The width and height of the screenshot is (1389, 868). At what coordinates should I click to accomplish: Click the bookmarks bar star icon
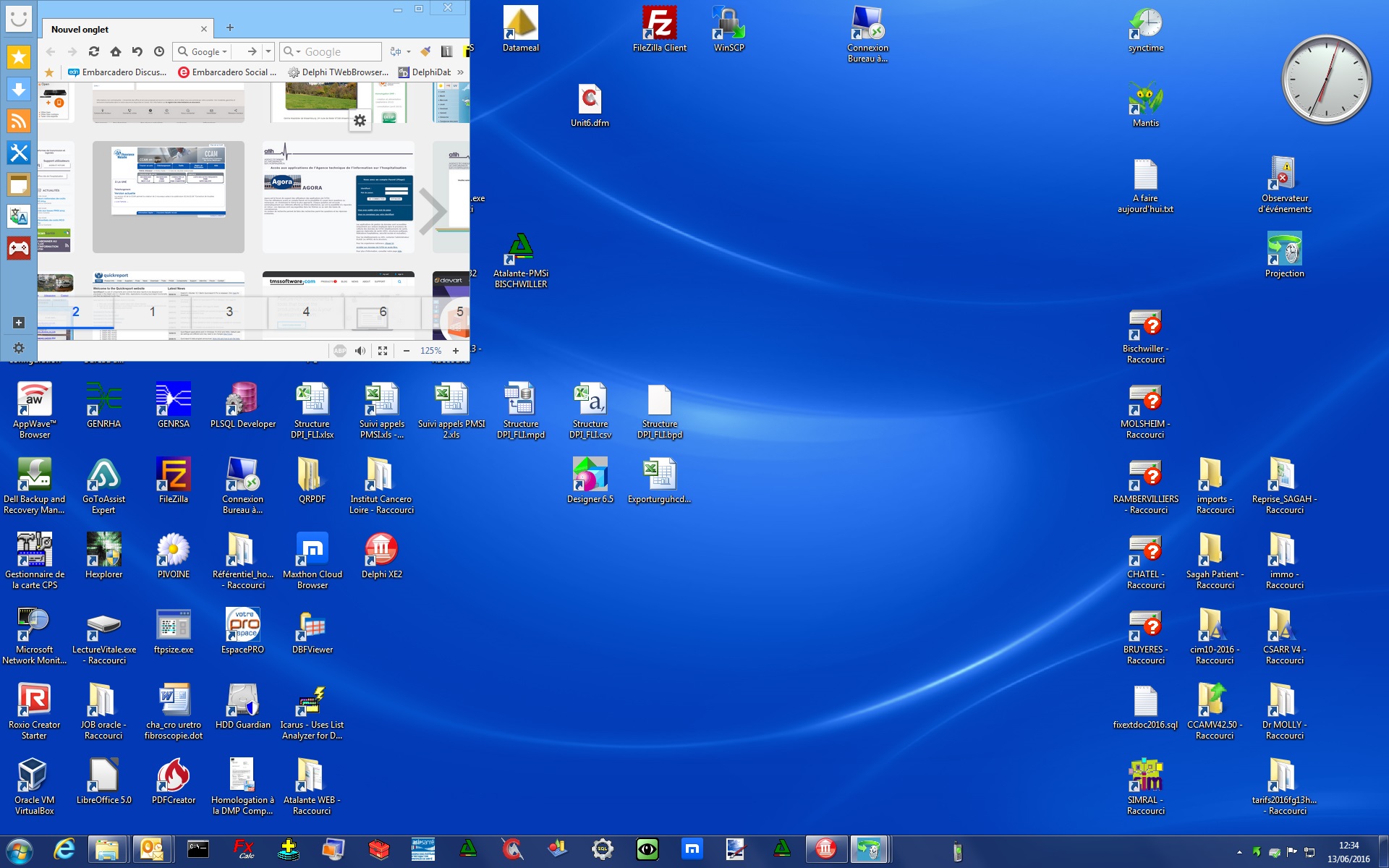[49, 72]
